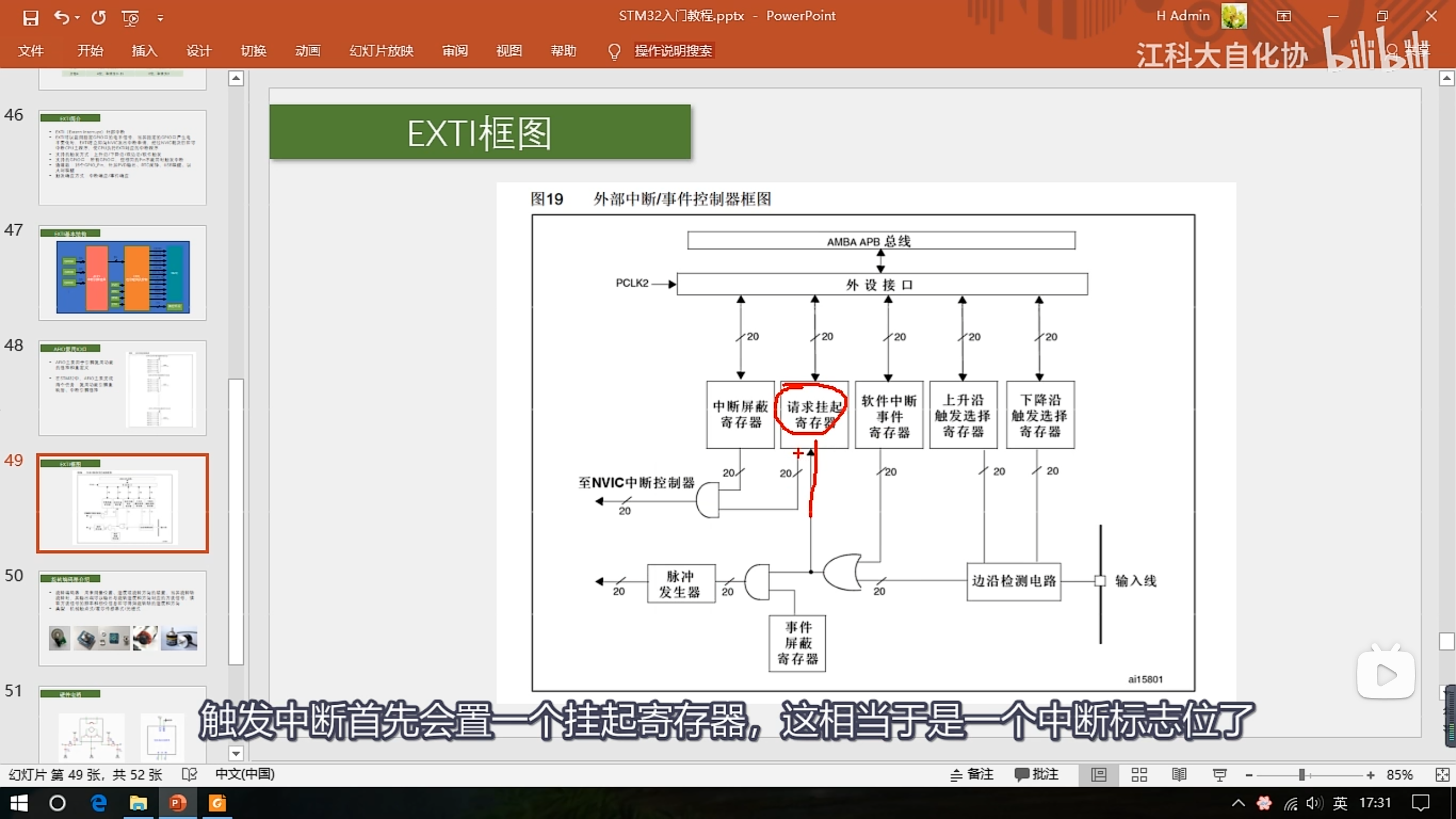Toggle the 批注 comments pane

(x=1036, y=775)
